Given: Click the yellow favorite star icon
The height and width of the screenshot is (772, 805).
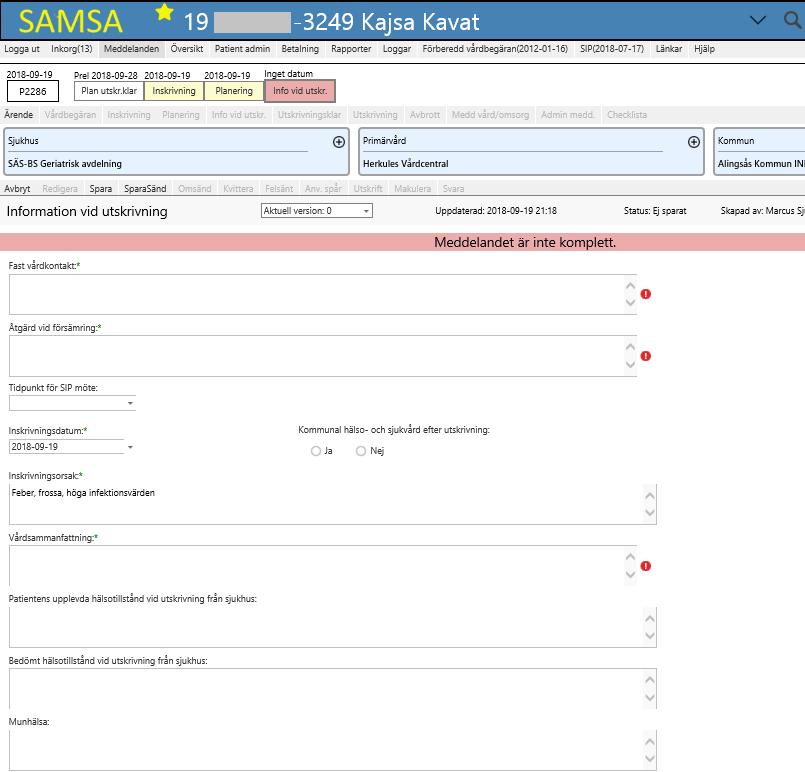Looking at the screenshot, I should 164,12.
